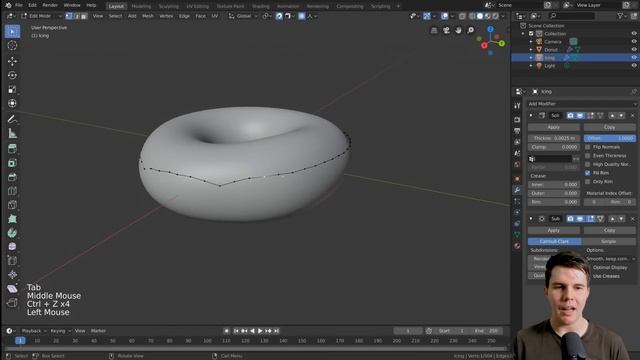The height and width of the screenshot is (360, 640).
Task: Toggle snapping magnet in header
Action: (279, 16)
